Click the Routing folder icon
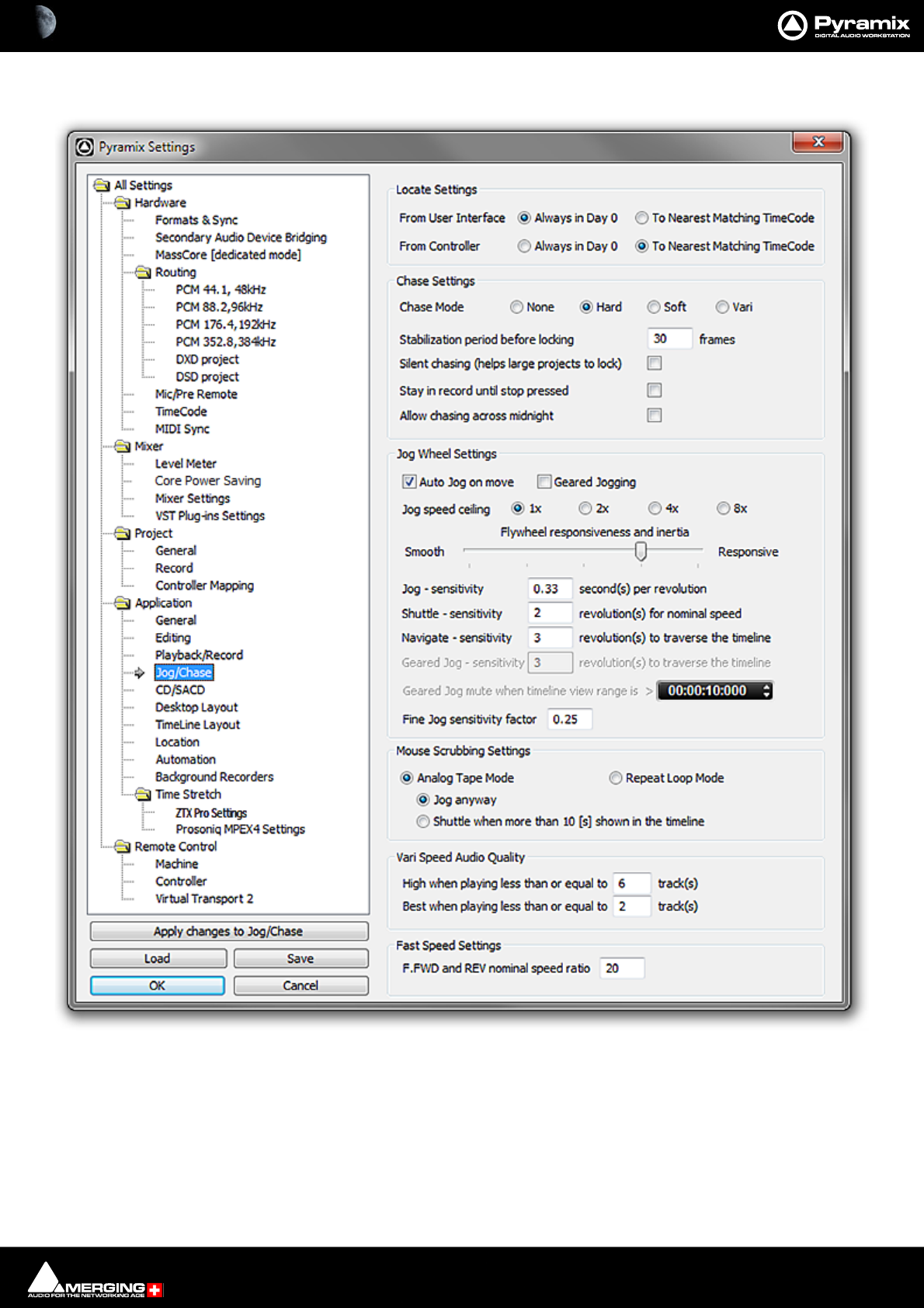 [x=143, y=272]
